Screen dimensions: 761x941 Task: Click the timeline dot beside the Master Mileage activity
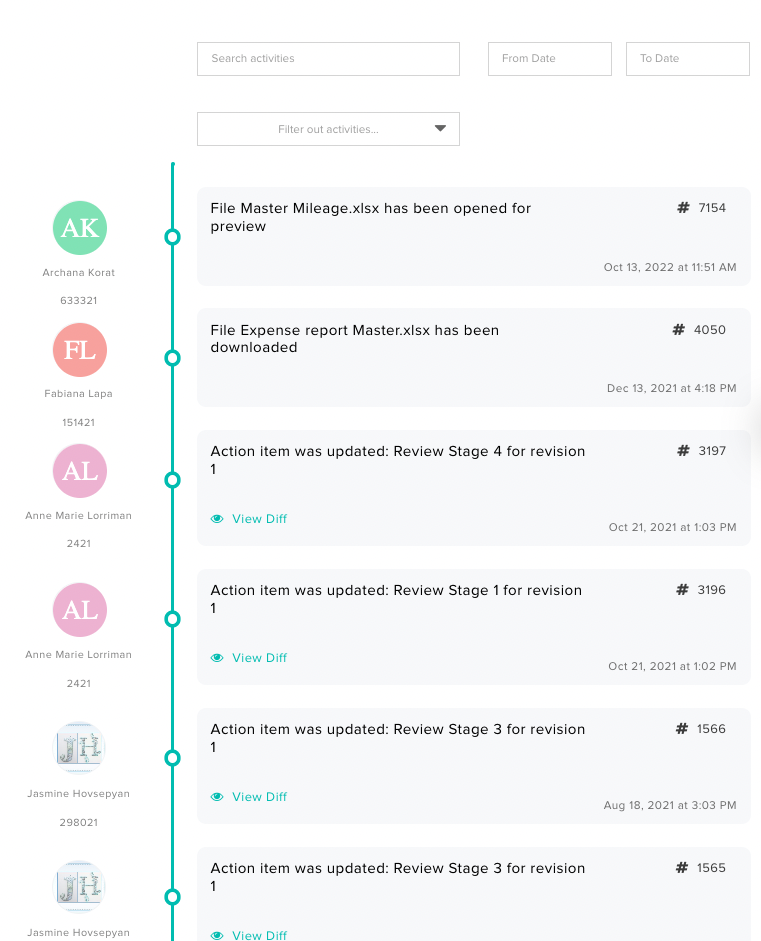[x=172, y=238]
